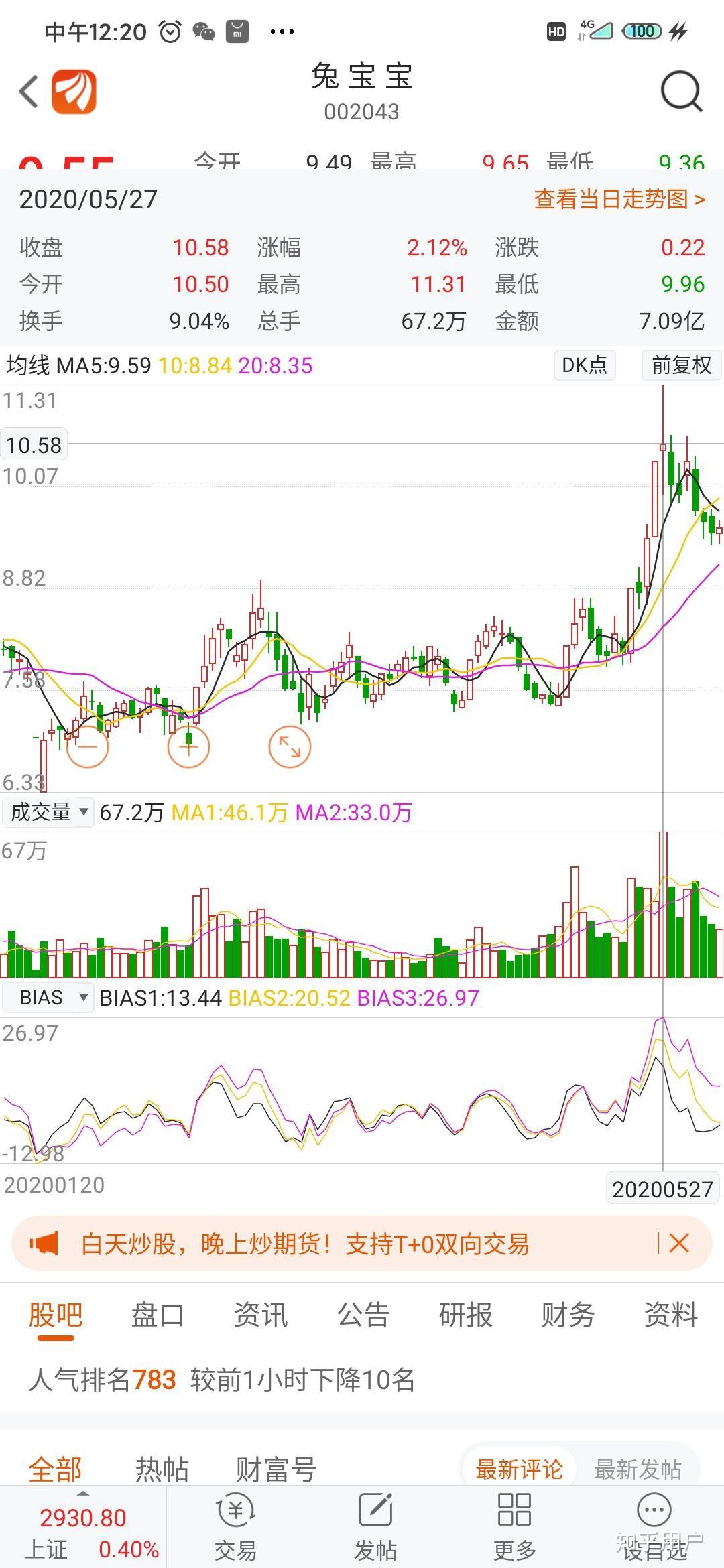Open 查看当日走势图 link
Viewport: 724px width, 1568px height.
[x=619, y=199]
